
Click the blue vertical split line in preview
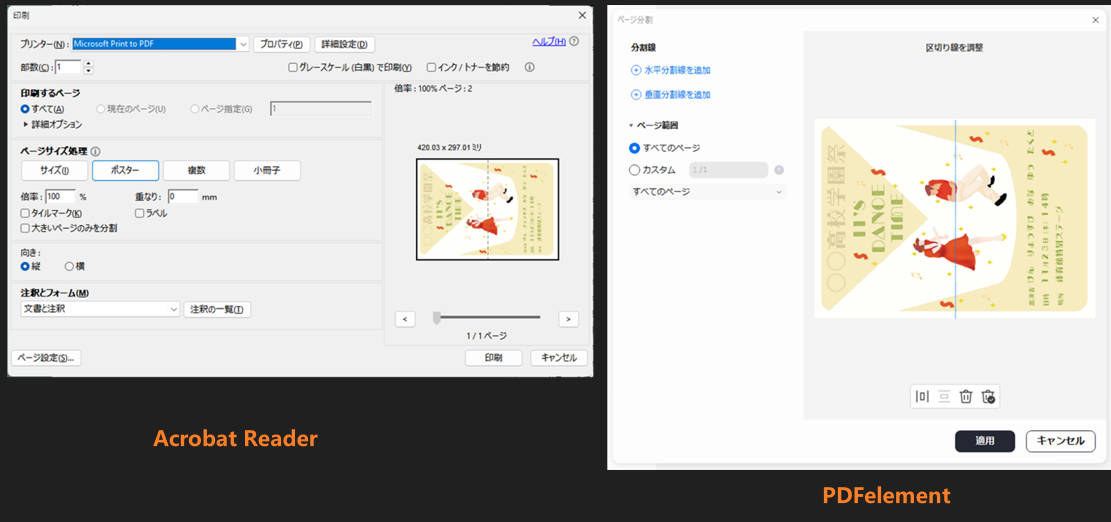click(x=955, y=219)
